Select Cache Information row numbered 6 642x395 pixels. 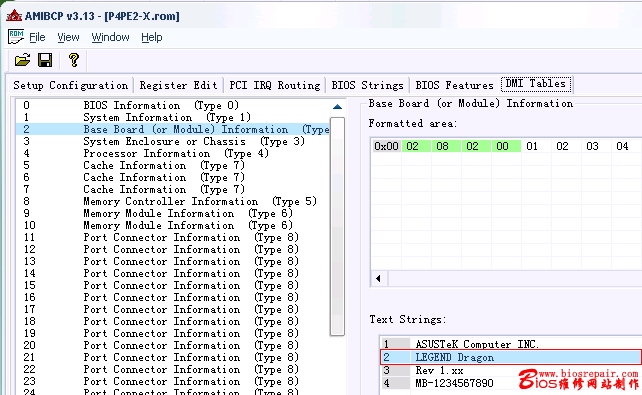click(172, 177)
